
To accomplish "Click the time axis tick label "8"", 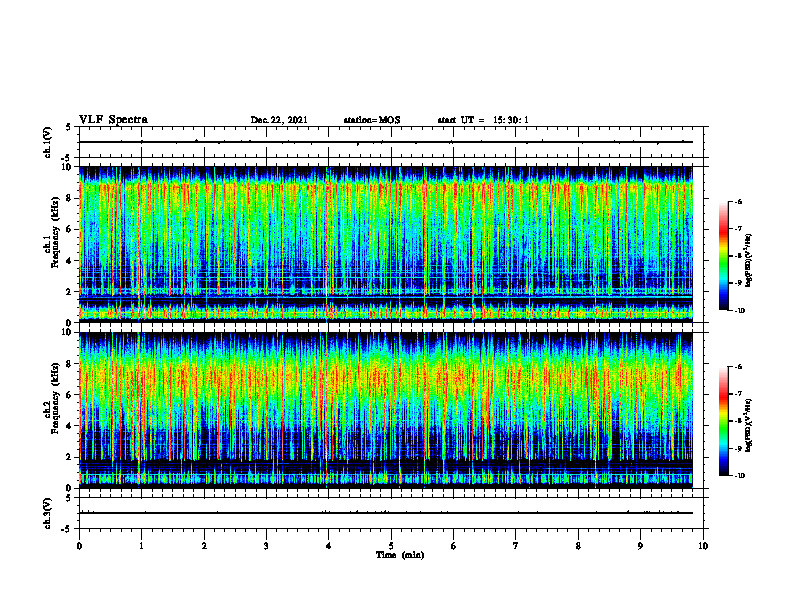I will (578, 546).
